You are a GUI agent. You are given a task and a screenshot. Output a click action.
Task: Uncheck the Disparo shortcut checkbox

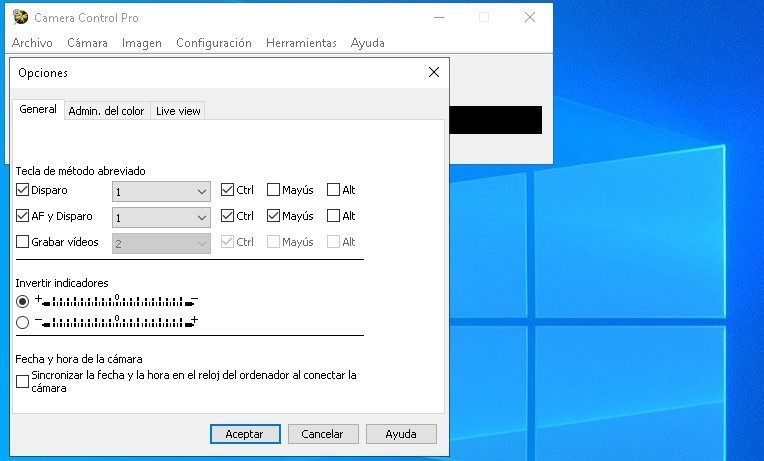pos(22,190)
